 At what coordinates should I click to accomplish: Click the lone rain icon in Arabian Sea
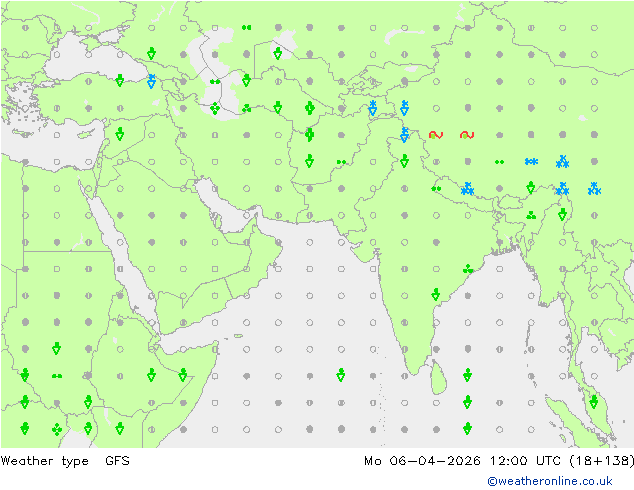click(341, 375)
